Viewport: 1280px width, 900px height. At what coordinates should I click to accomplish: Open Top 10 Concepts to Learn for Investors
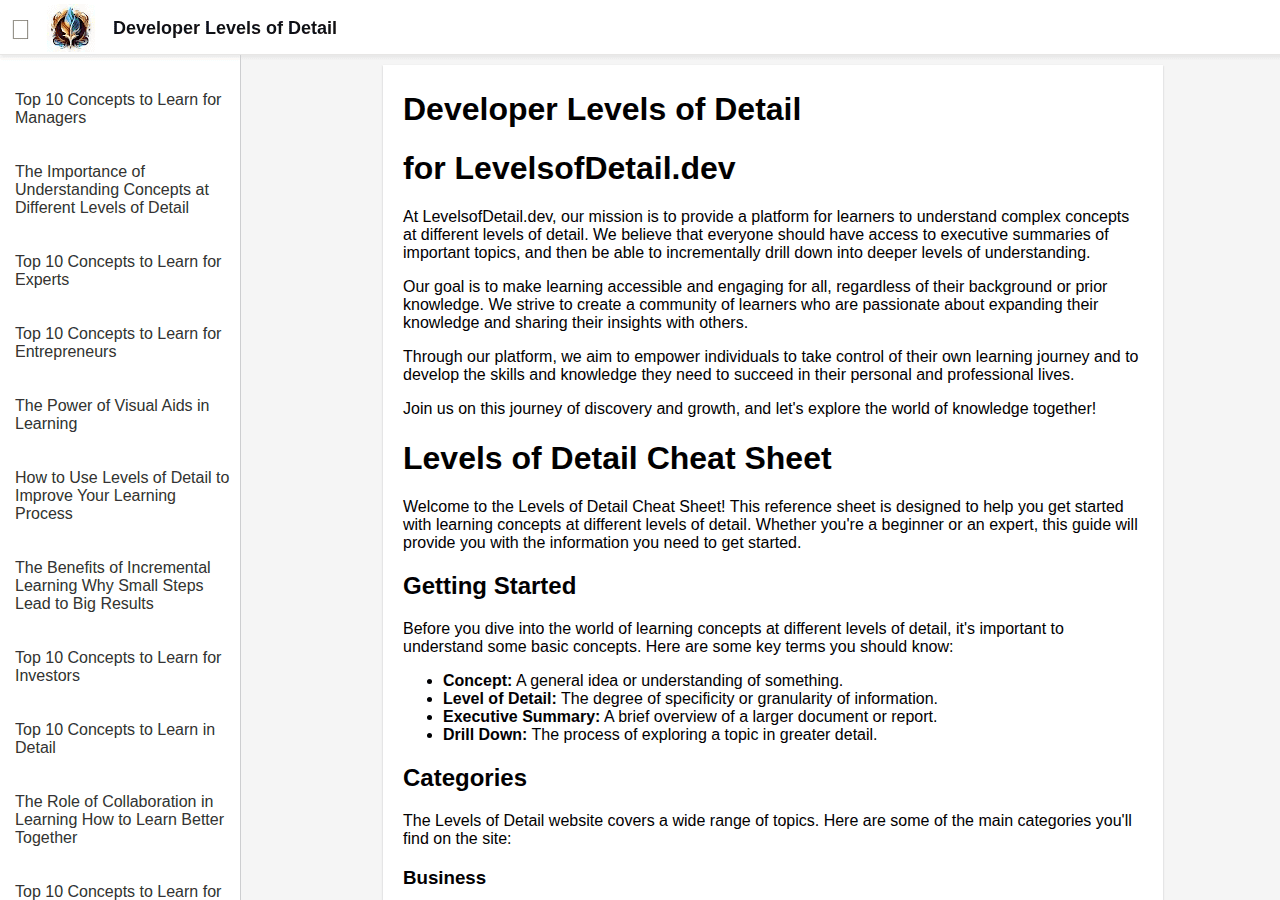coord(118,667)
